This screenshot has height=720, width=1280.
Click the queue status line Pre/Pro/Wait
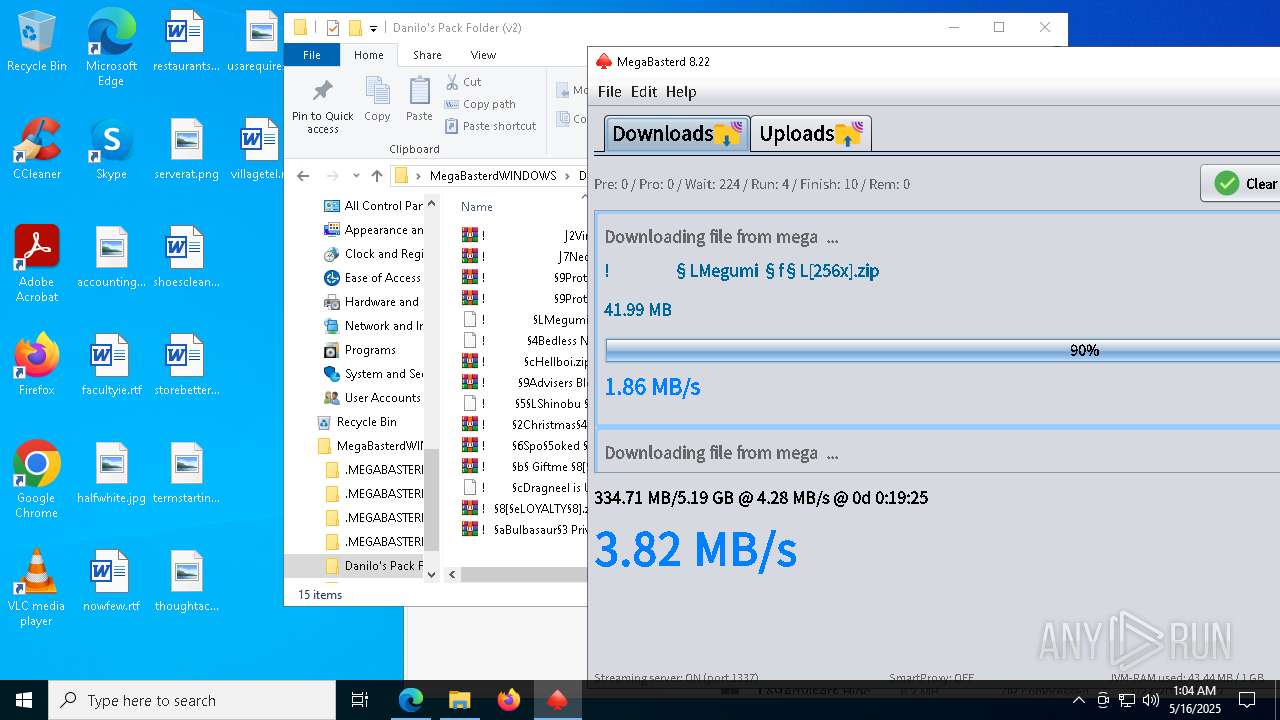[752, 184]
